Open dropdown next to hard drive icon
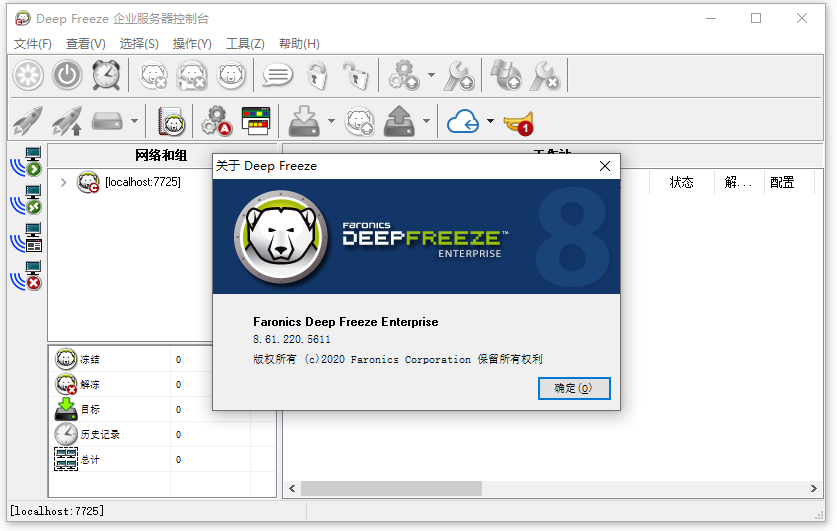The height and width of the screenshot is (531, 837). [x=135, y=121]
